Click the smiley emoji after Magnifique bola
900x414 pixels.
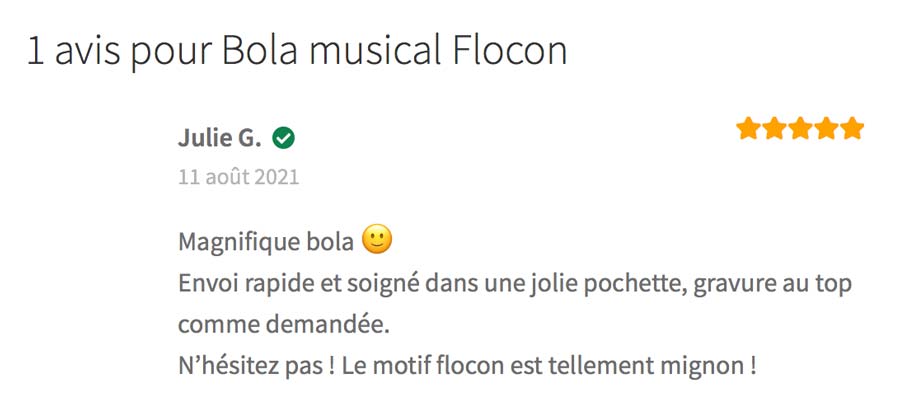[377, 239]
